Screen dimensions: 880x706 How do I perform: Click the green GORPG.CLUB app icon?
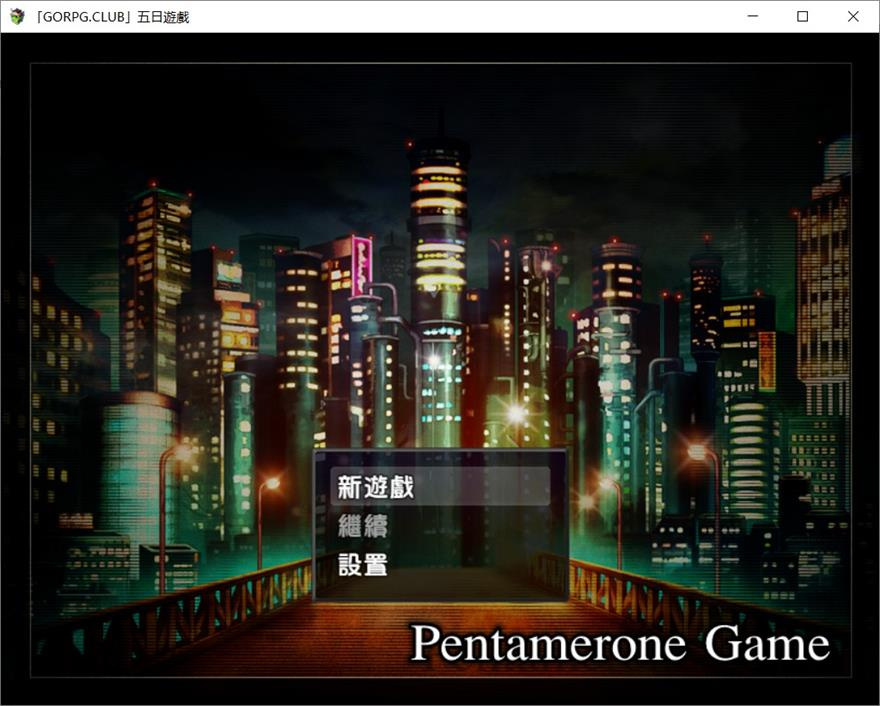[17, 16]
